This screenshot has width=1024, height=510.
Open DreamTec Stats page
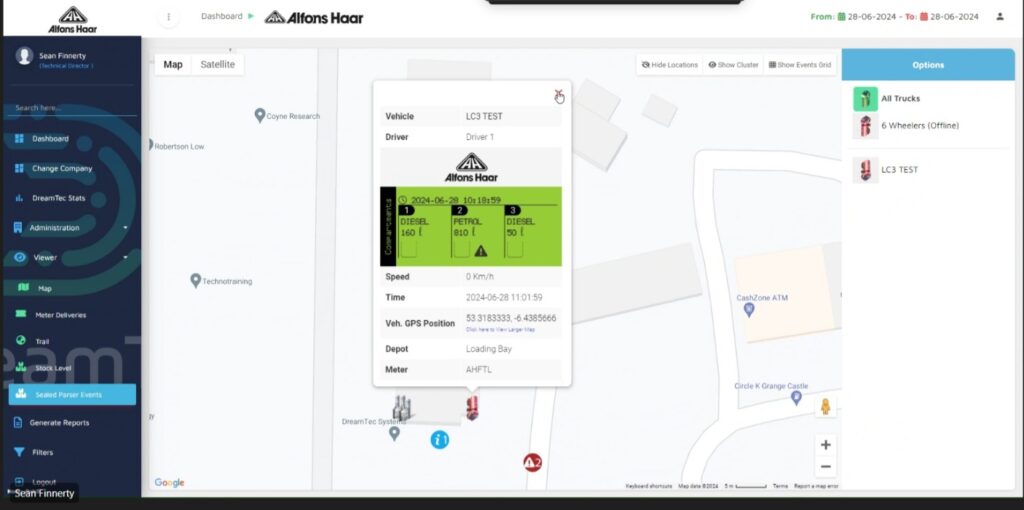[59, 198]
